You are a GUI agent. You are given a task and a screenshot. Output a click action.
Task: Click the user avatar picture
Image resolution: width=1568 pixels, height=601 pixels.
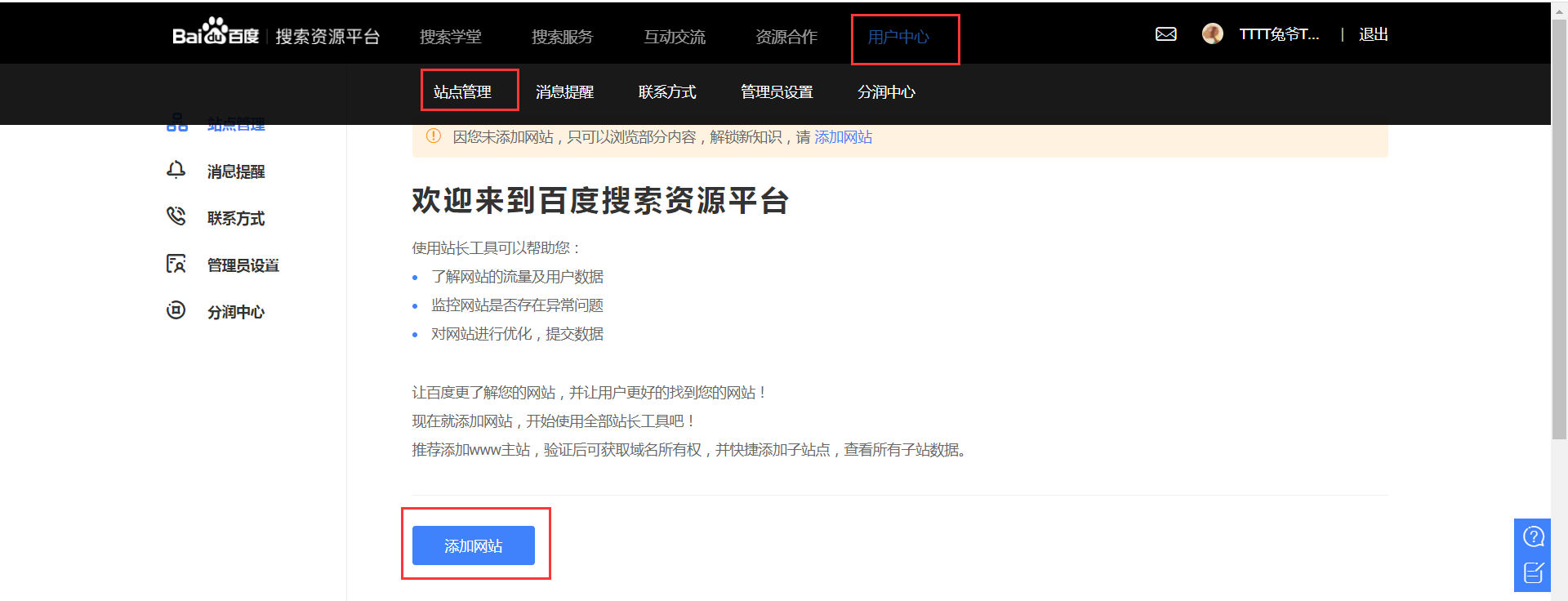pos(1212,33)
